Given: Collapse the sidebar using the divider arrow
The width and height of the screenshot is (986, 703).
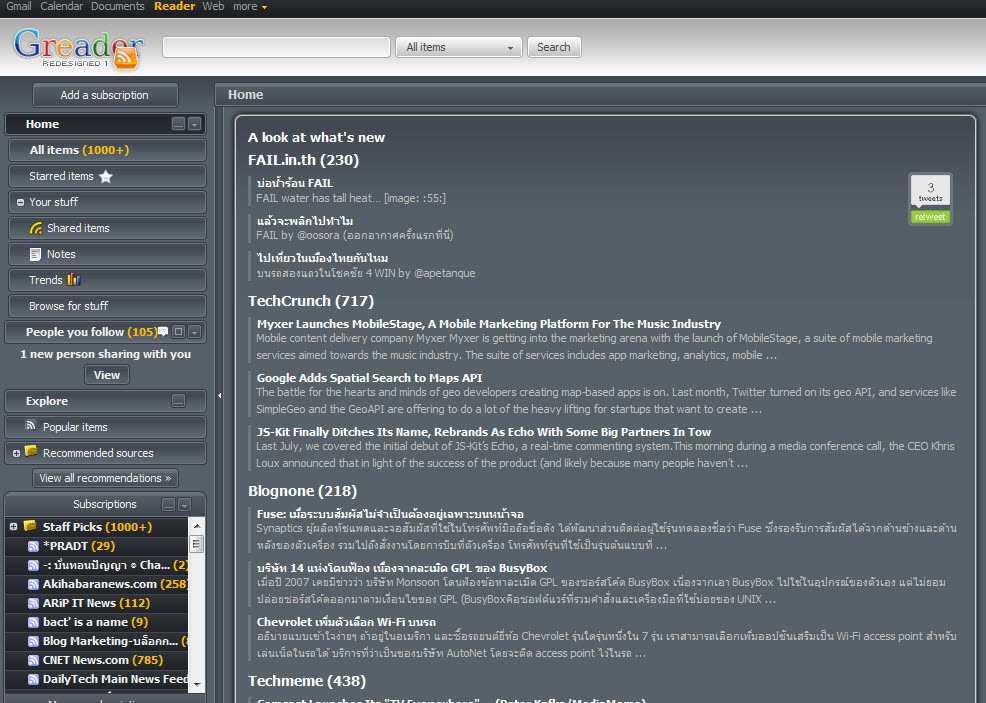Looking at the screenshot, I should click(219, 396).
